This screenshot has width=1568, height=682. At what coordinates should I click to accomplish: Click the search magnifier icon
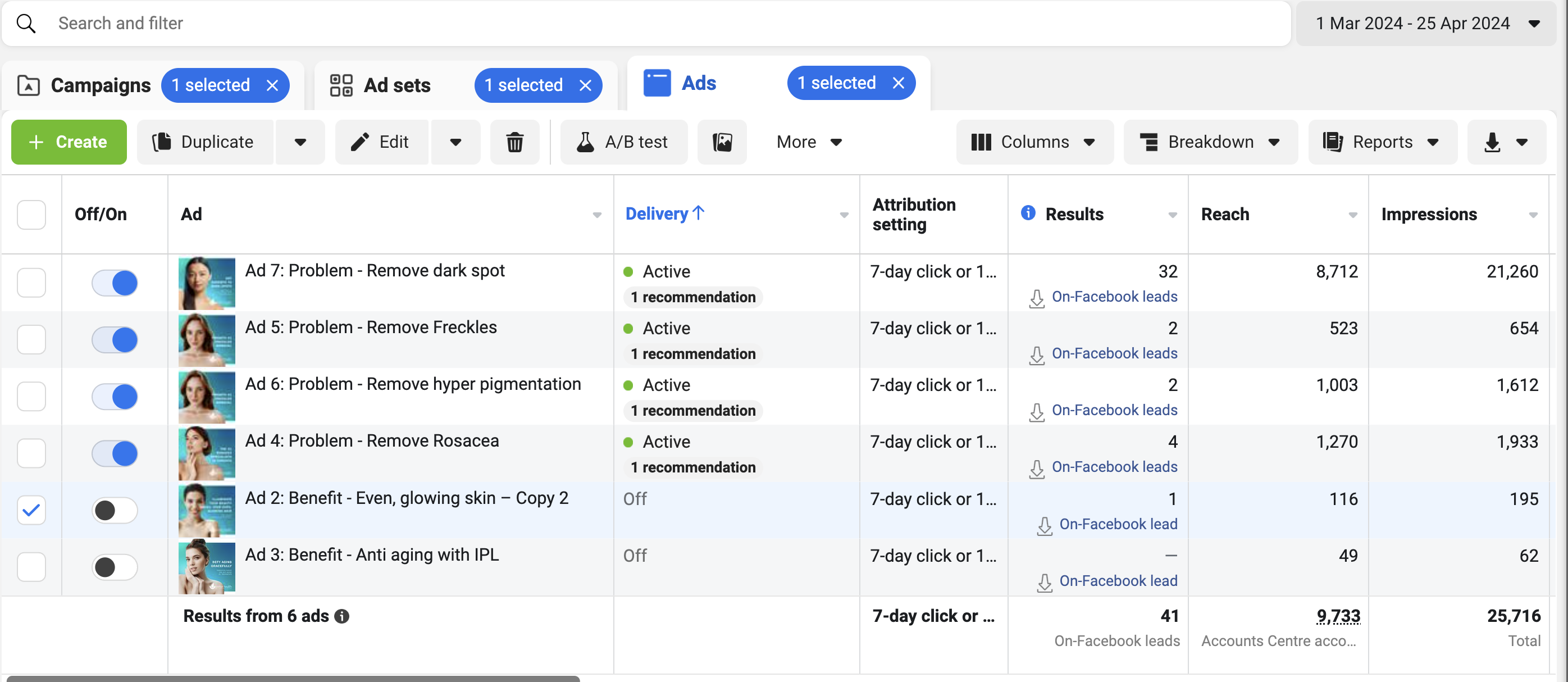26,23
